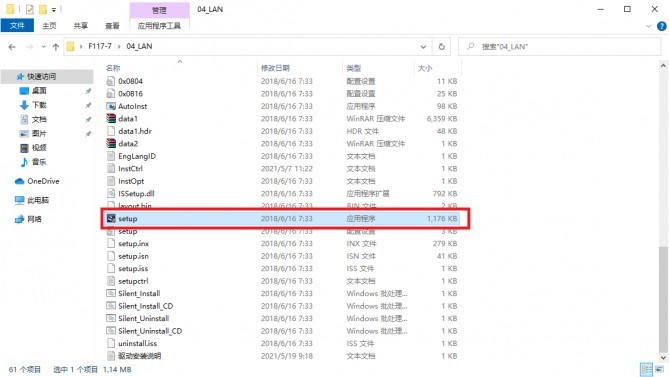
Task: Select OneDrive in navigation pane
Action: [43, 181]
